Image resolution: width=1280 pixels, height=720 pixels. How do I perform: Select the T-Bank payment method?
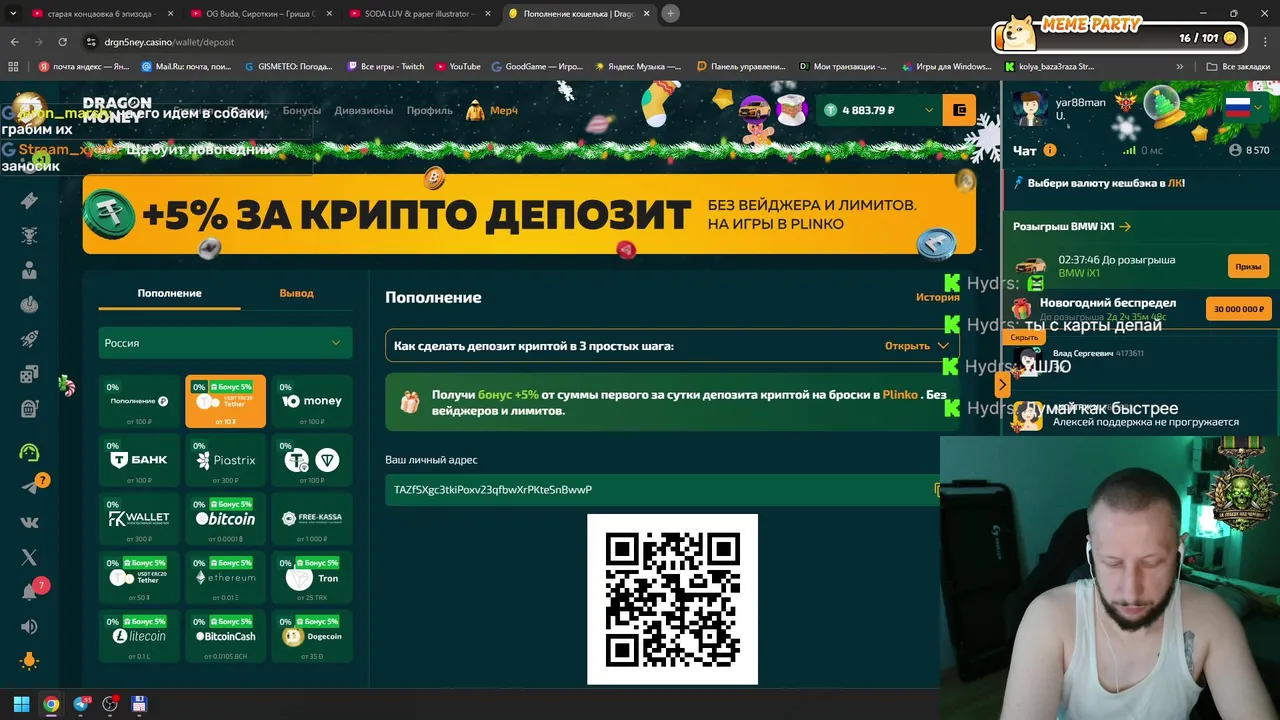click(x=139, y=460)
